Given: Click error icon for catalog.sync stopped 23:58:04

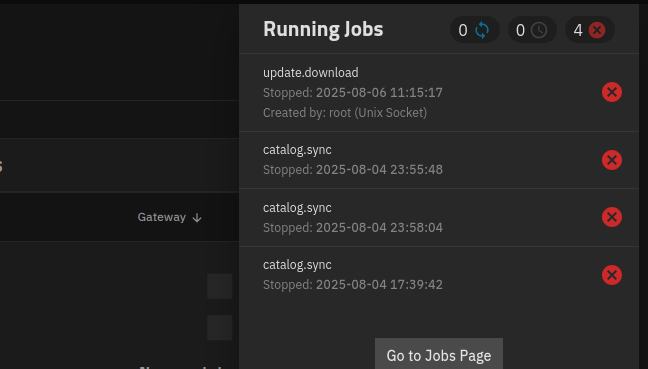Looking at the screenshot, I should click(x=612, y=217).
